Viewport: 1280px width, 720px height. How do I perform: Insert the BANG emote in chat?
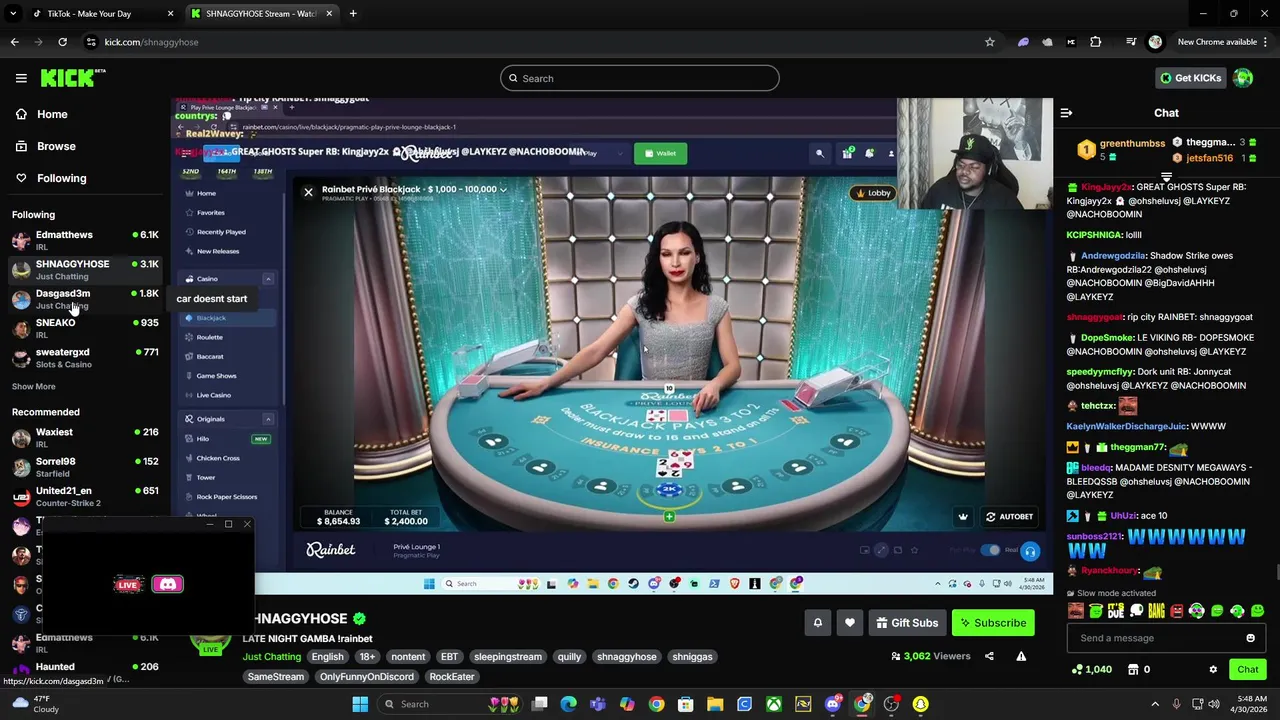[1157, 611]
